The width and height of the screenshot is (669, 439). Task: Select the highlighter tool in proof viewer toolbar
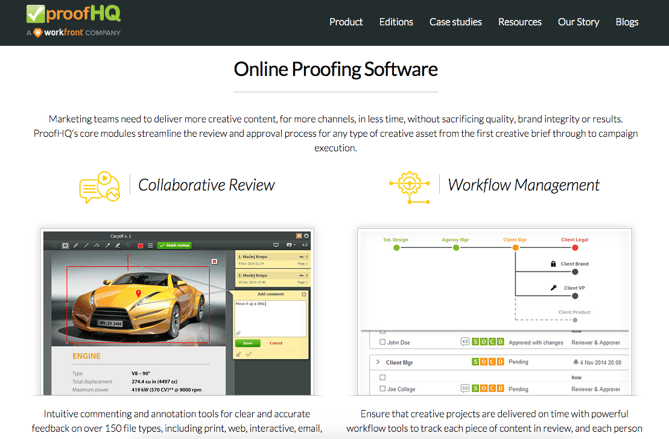click(118, 245)
